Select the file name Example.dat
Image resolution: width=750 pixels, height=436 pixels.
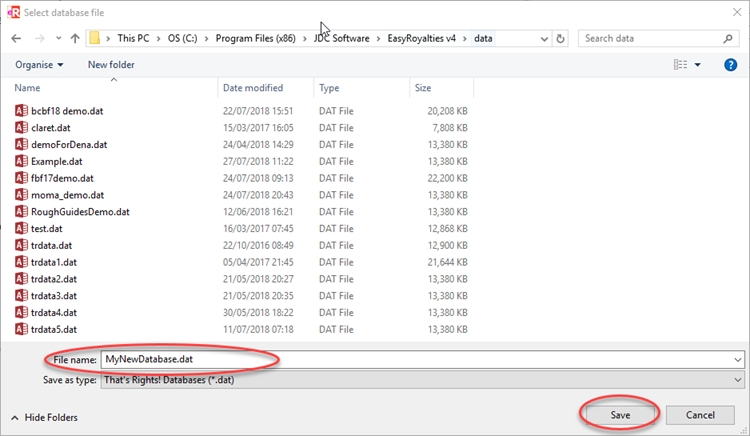56,161
